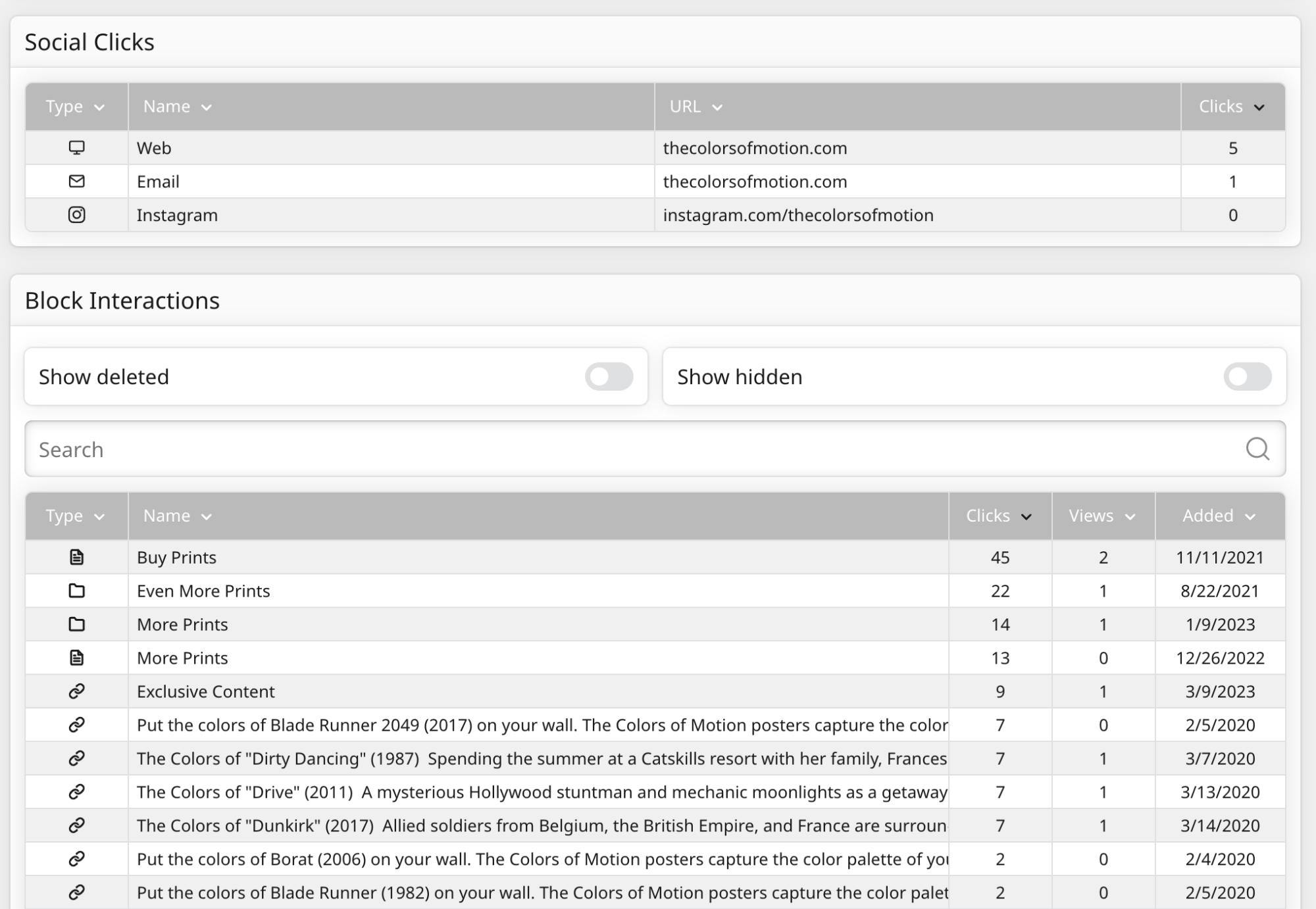Select the Dirty Dancing block row
Image resolution: width=1316 pixels, height=909 pixels.
coord(540,758)
